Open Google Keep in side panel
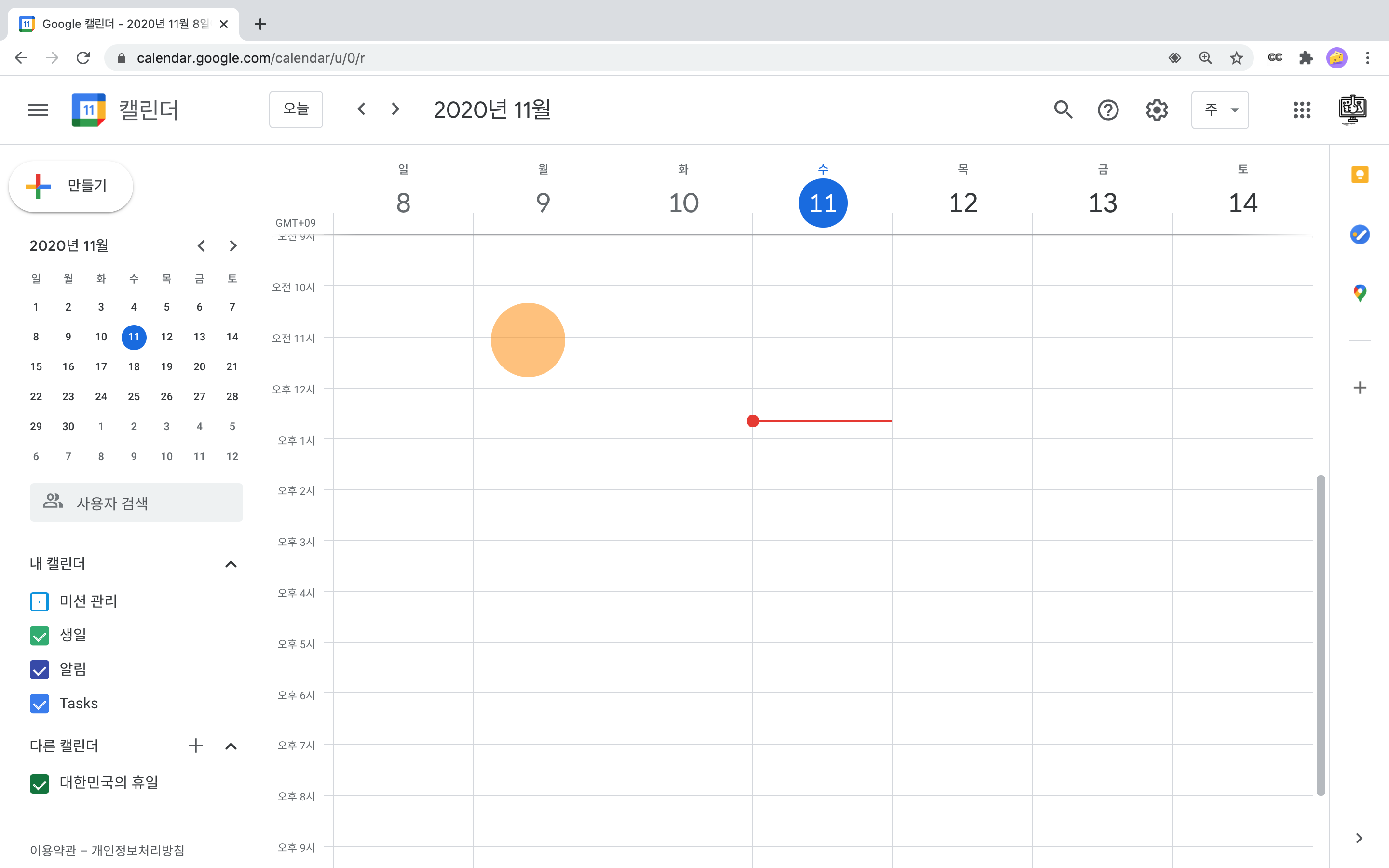This screenshot has width=1389, height=868. tap(1360, 175)
